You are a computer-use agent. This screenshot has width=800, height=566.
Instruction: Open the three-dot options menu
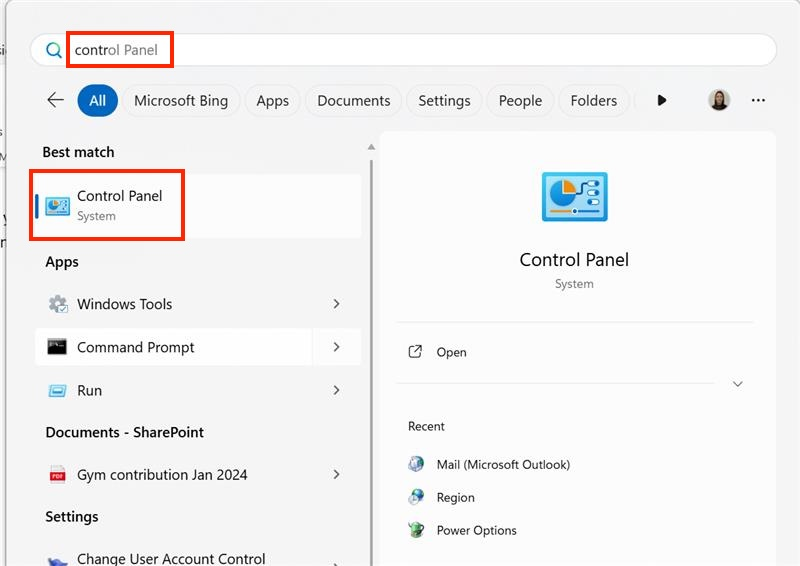[758, 100]
